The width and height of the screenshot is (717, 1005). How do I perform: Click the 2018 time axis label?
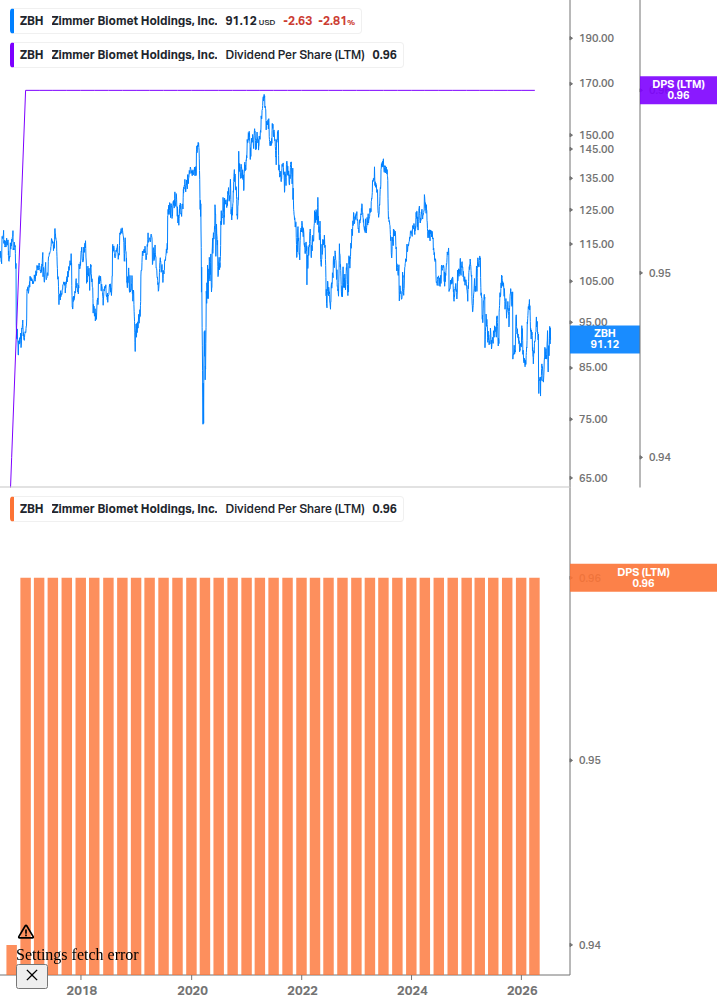click(x=82, y=991)
